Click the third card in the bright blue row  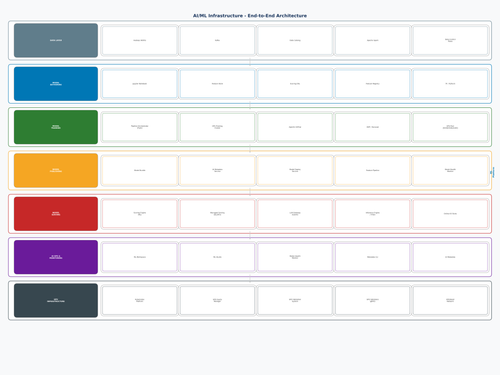point(295,84)
